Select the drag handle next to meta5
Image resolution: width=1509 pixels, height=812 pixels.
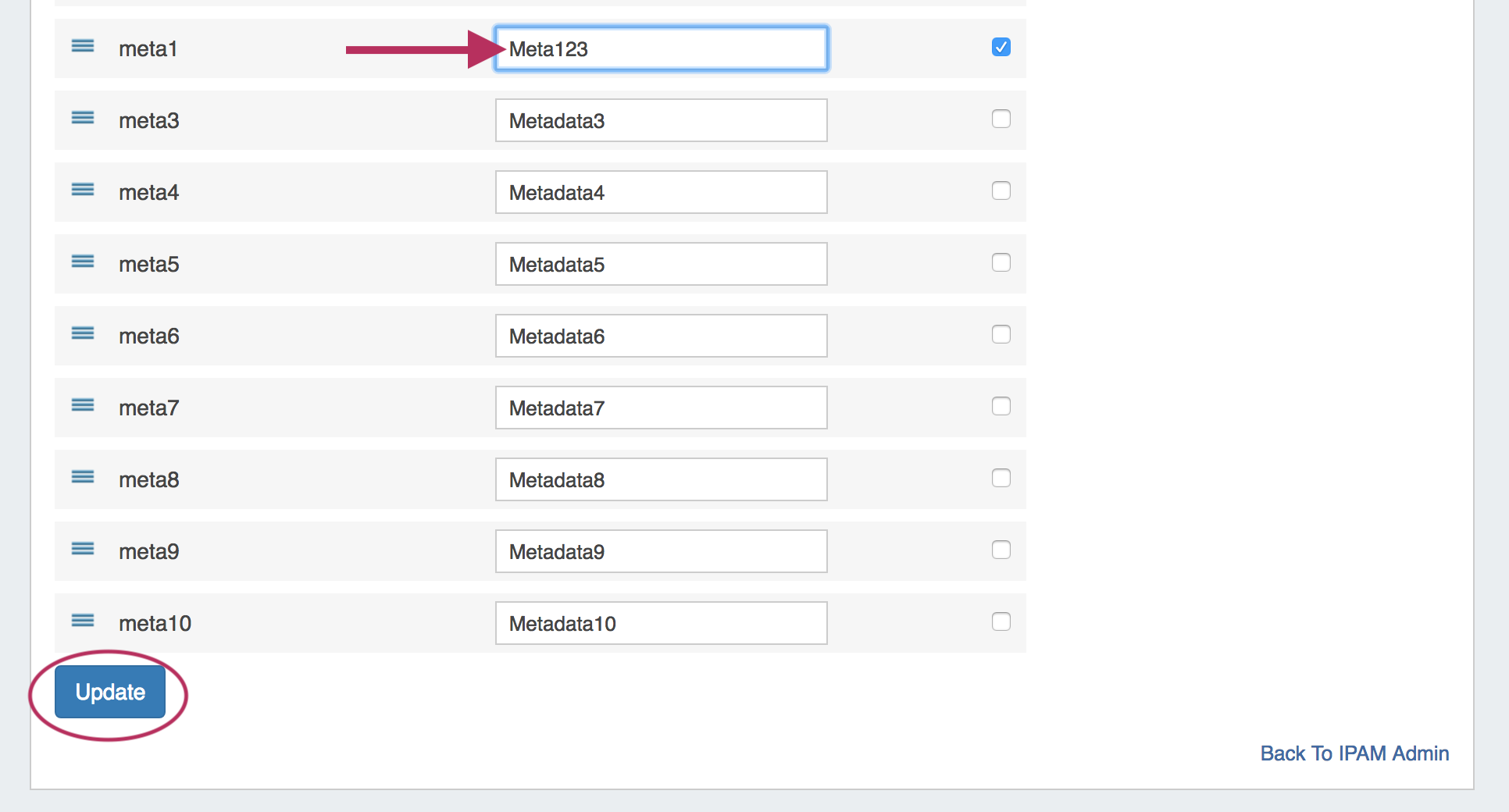(x=83, y=262)
